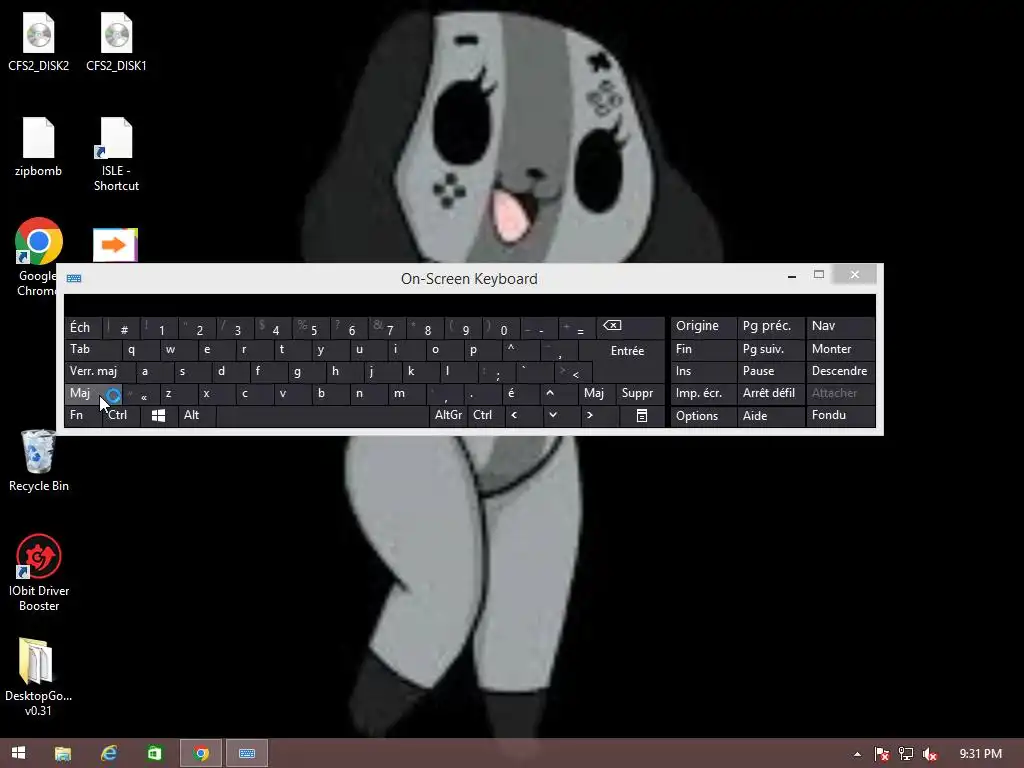The height and width of the screenshot is (768, 1024).
Task: Click the Imp. écr. print screen key
Action: (x=703, y=393)
